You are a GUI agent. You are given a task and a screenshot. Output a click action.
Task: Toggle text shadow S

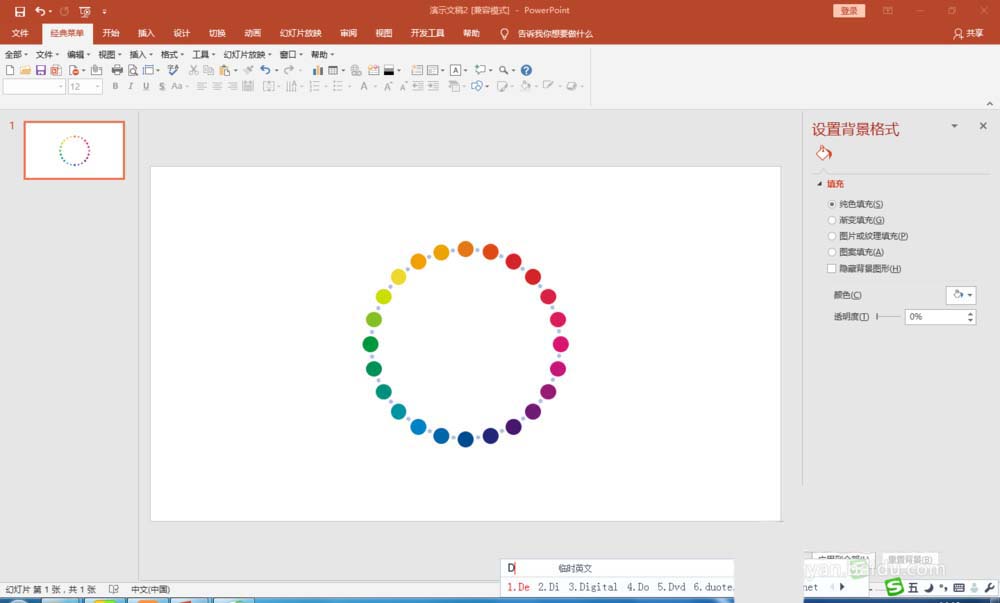pyautogui.click(x=162, y=86)
